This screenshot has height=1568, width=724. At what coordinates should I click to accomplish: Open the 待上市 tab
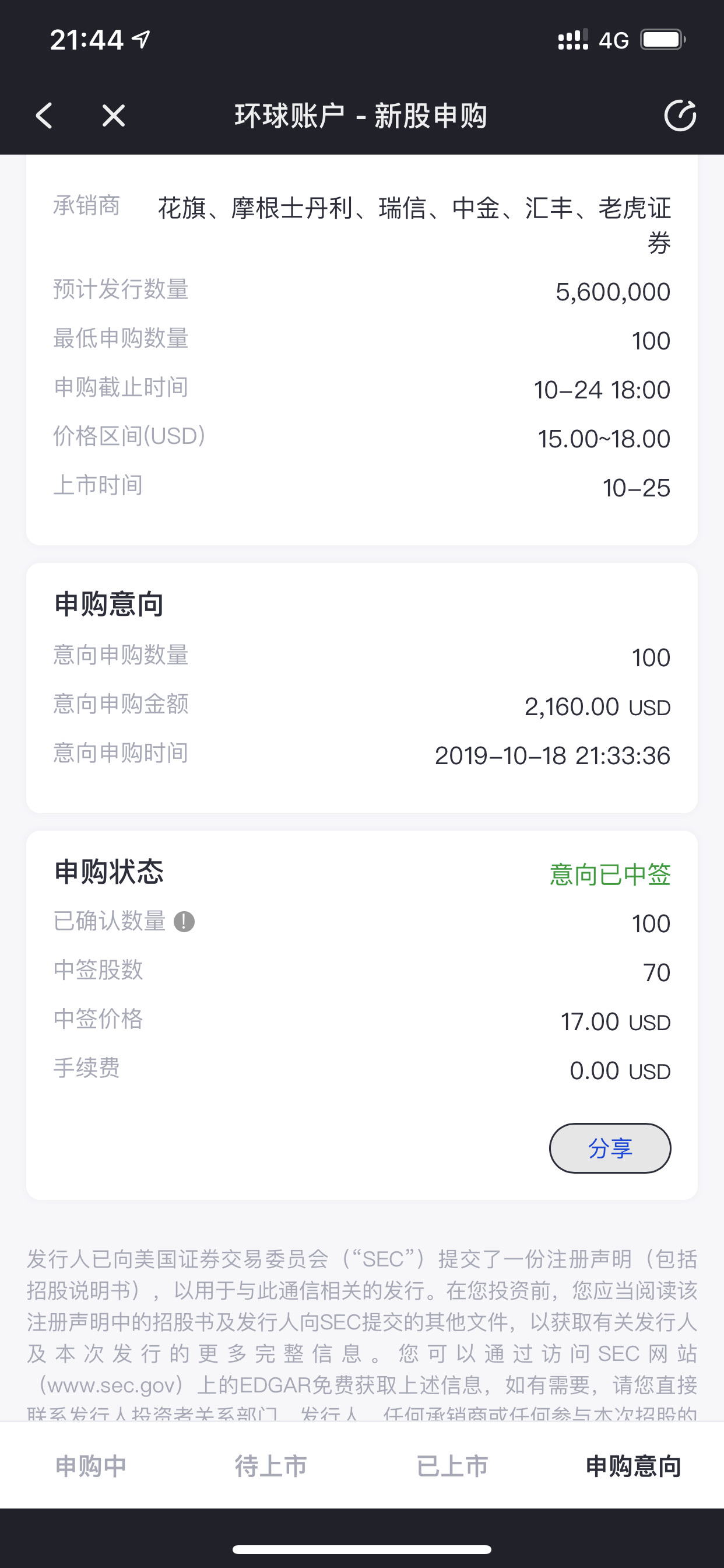(271, 1466)
